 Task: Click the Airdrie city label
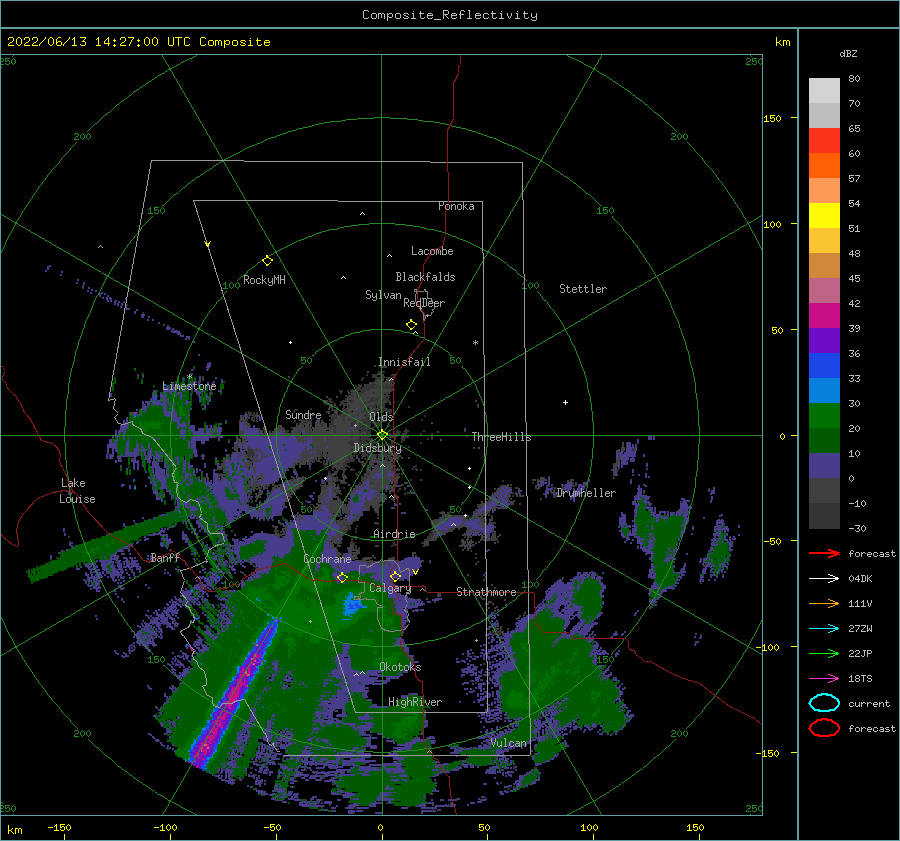(x=394, y=534)
